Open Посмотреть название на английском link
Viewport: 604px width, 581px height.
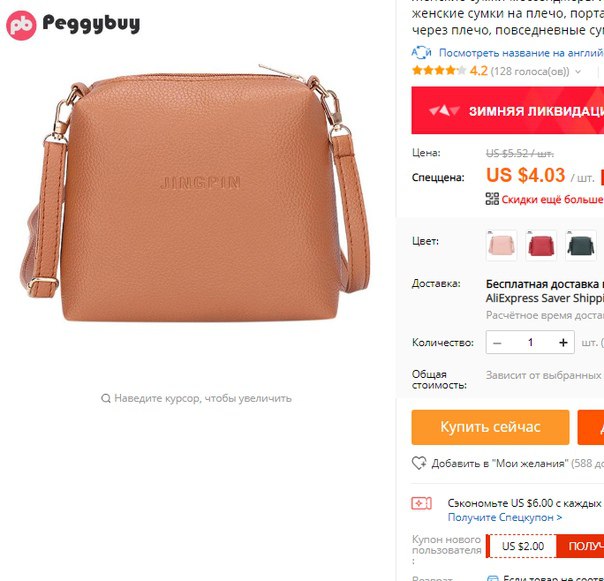[521, 53]
